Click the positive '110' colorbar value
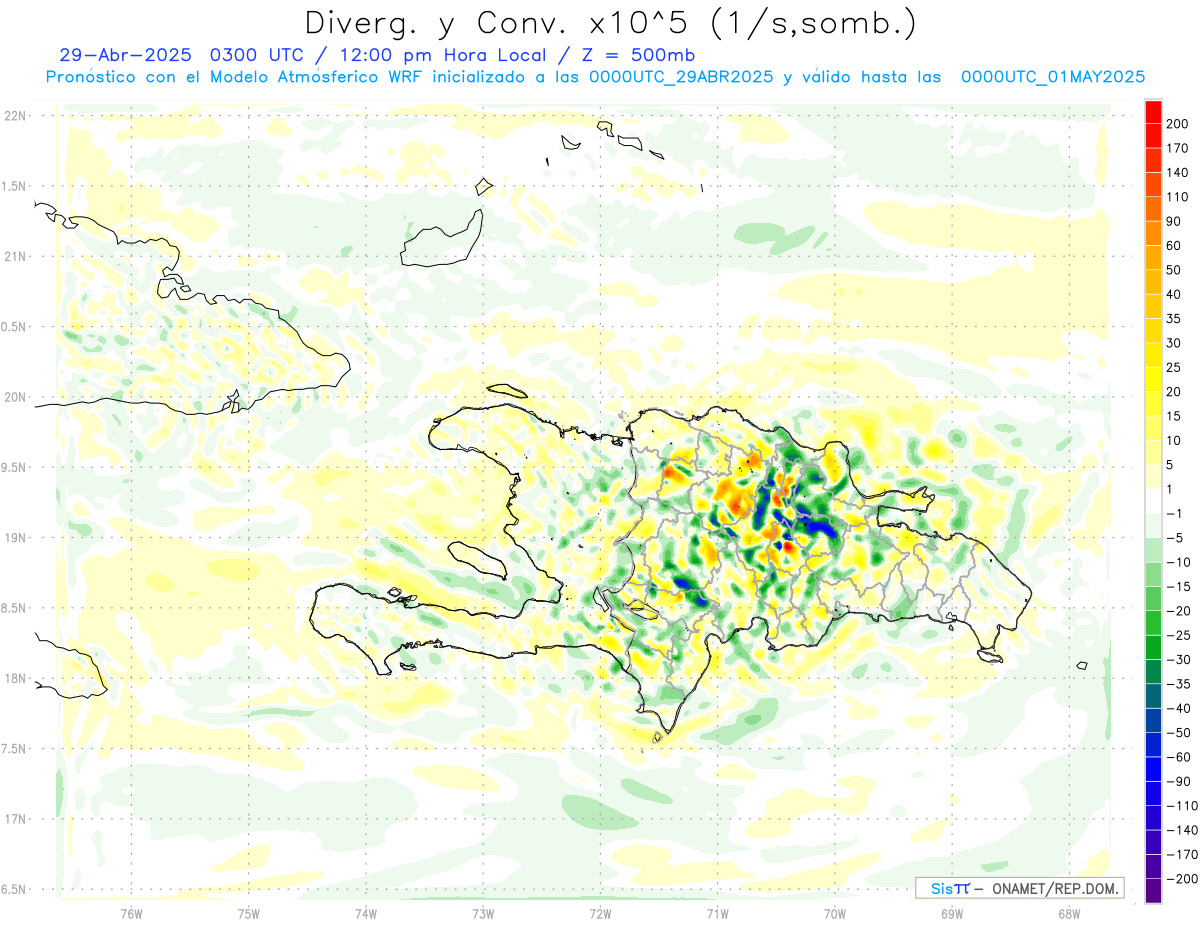Image resolution: width=1200 pixels, height=927 pixels. pyautogui.click(x=1178, y=196)
